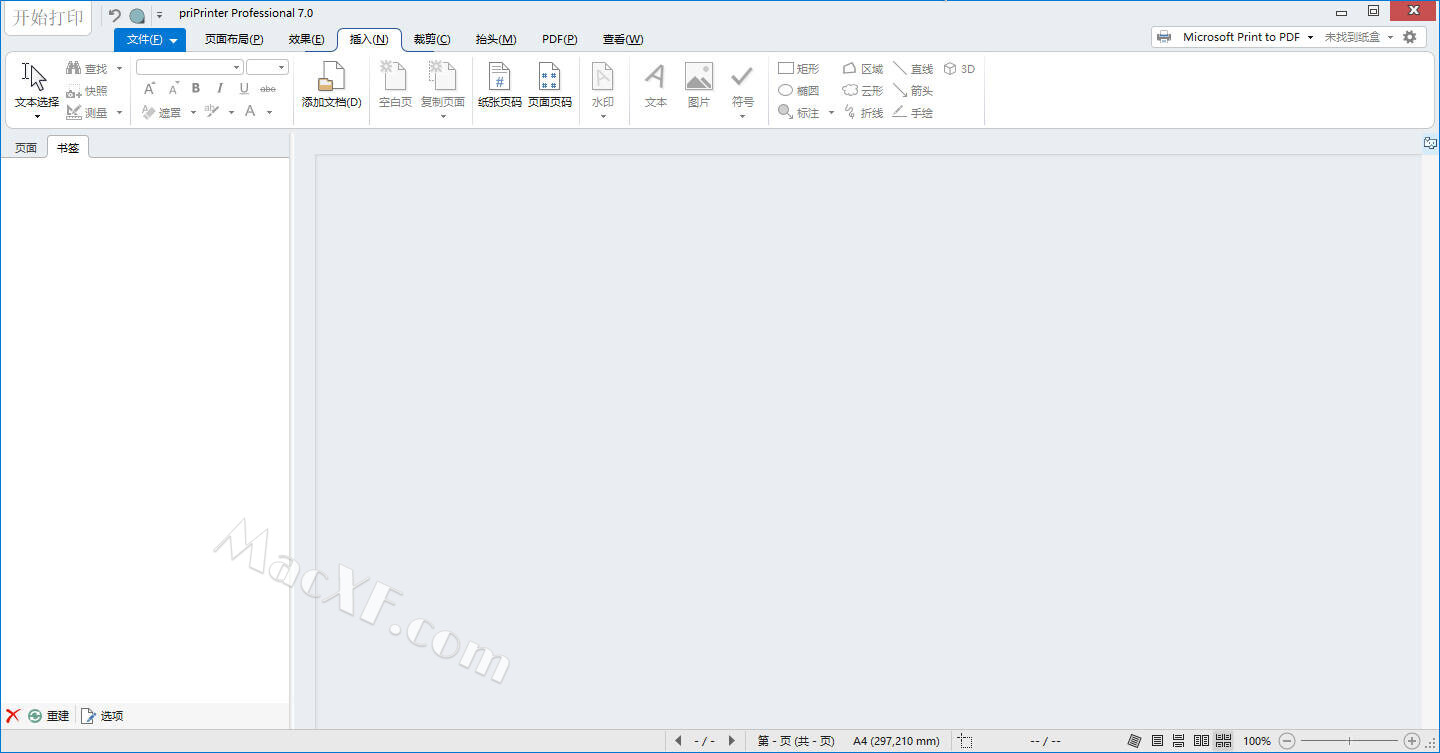Switch to the 裁剪(C) tab
Screen dimensions: 1440x753
pos(432,40)
